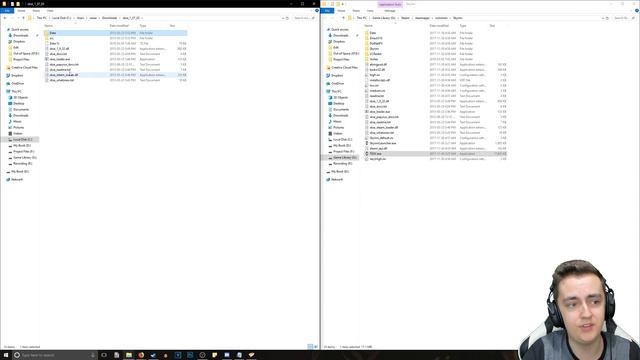Open the File tab in the left Explorer window
Viewport: 640px width, 360px height.
(x=7, y=11)
